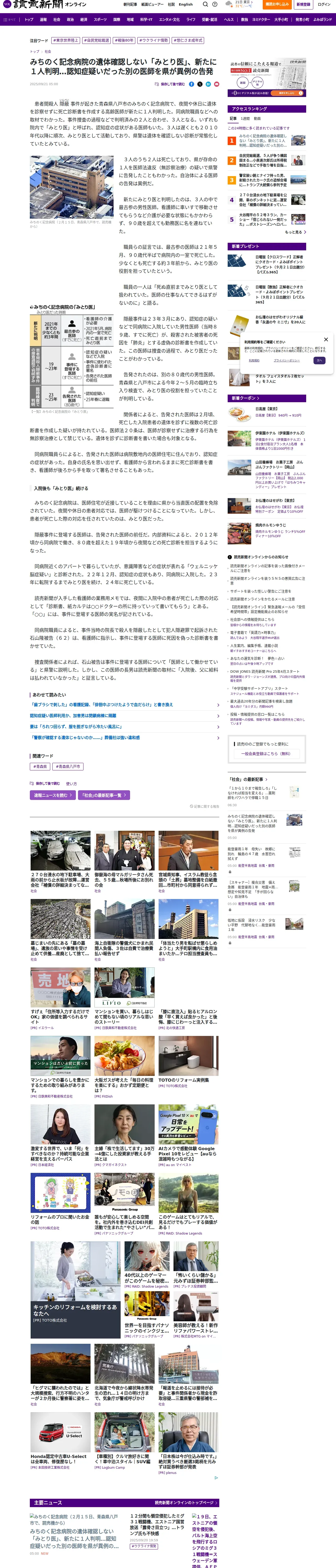This screenshot has width=336, height=1568.
Task: Click the ログイン button
Action: [x=324, y=4]
